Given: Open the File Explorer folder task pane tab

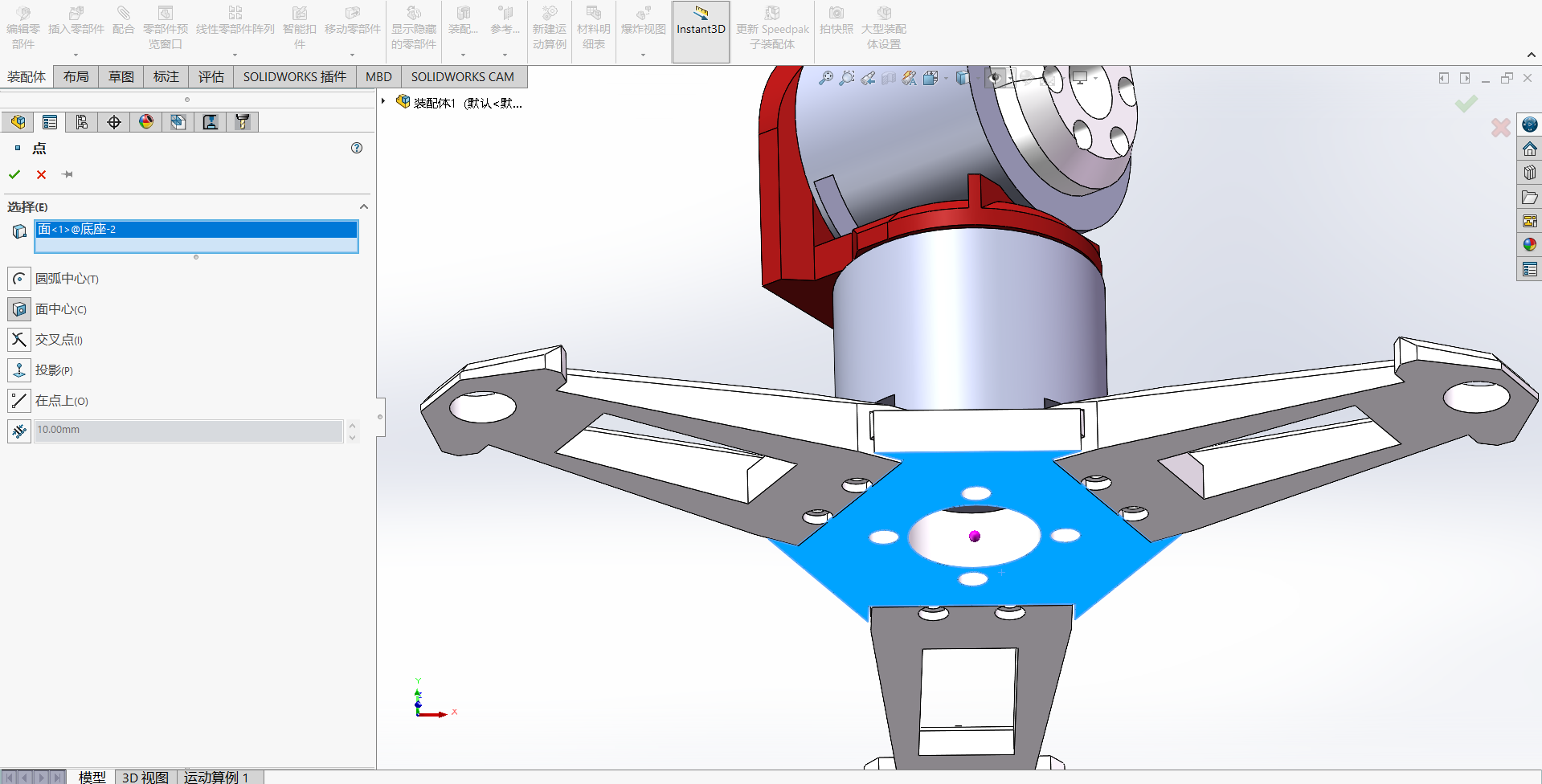Looking at the screenshot, I should (1530, 197).
